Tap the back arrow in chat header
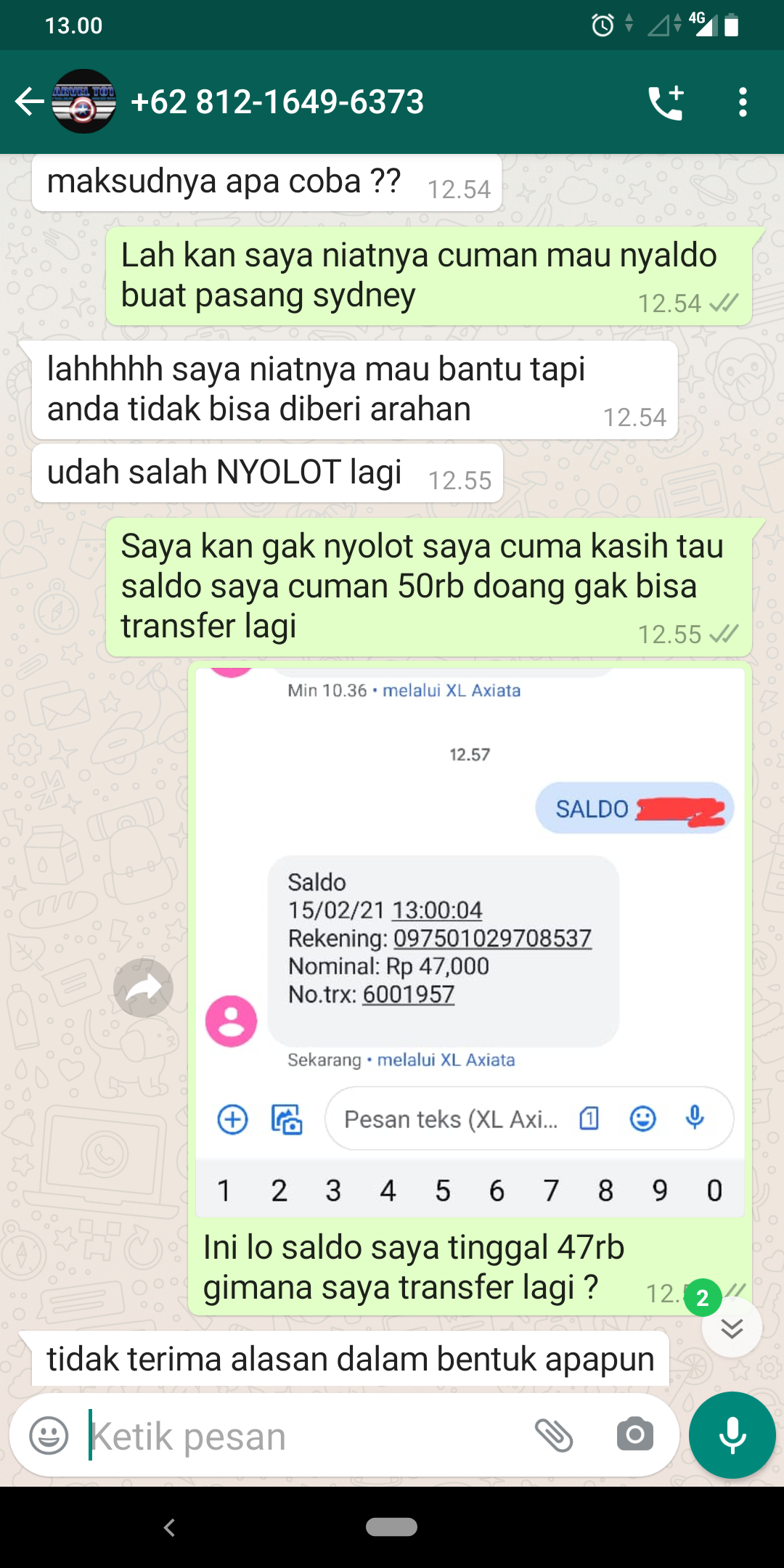The image size is (784, 1568). (x=30, y=102)
